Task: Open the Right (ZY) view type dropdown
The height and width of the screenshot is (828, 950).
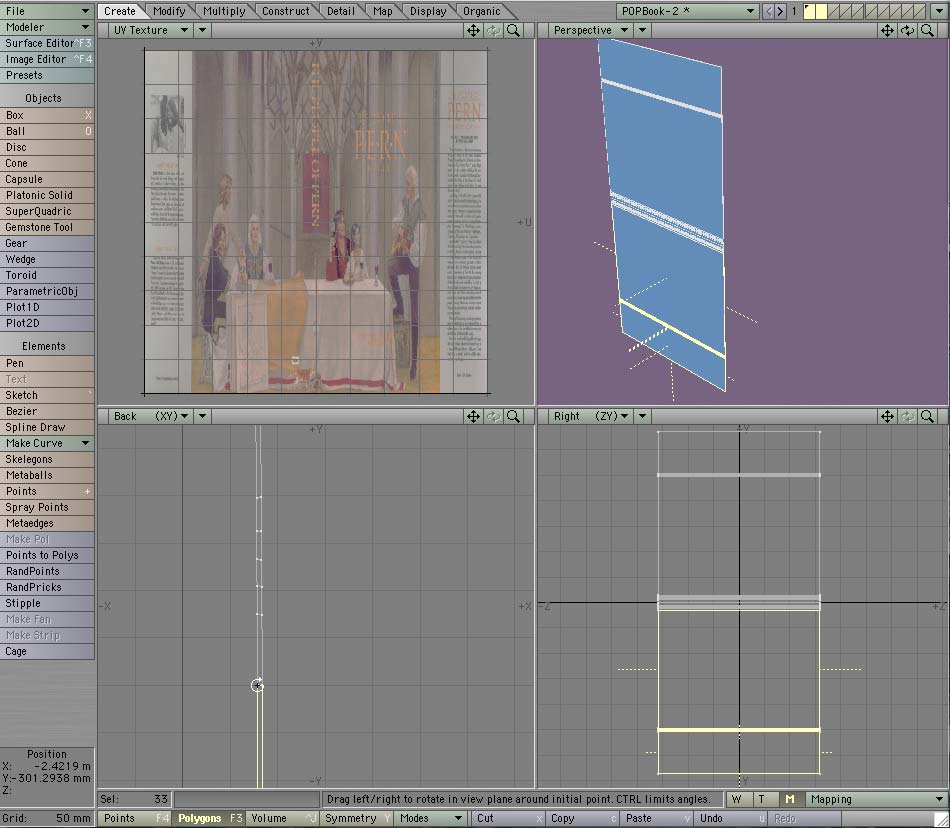Action: point(591,416)
